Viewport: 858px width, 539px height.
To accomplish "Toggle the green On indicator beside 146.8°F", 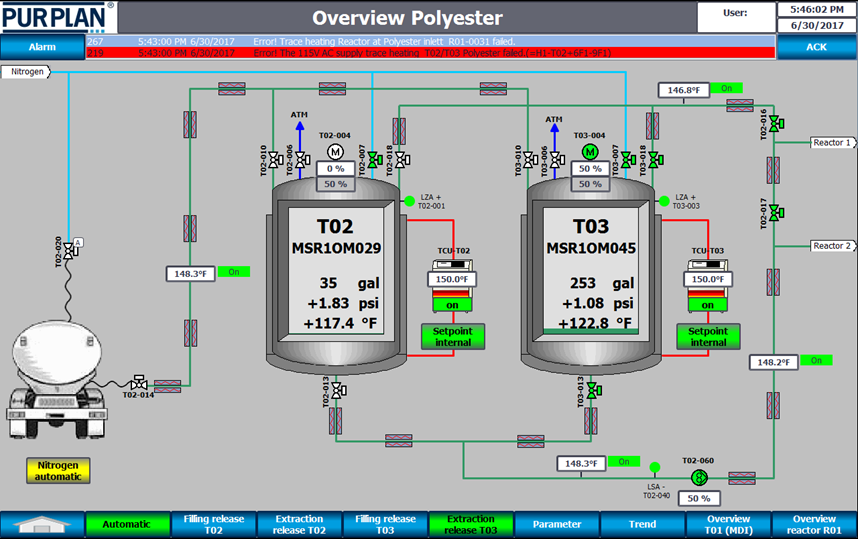I will click(727, 89).
